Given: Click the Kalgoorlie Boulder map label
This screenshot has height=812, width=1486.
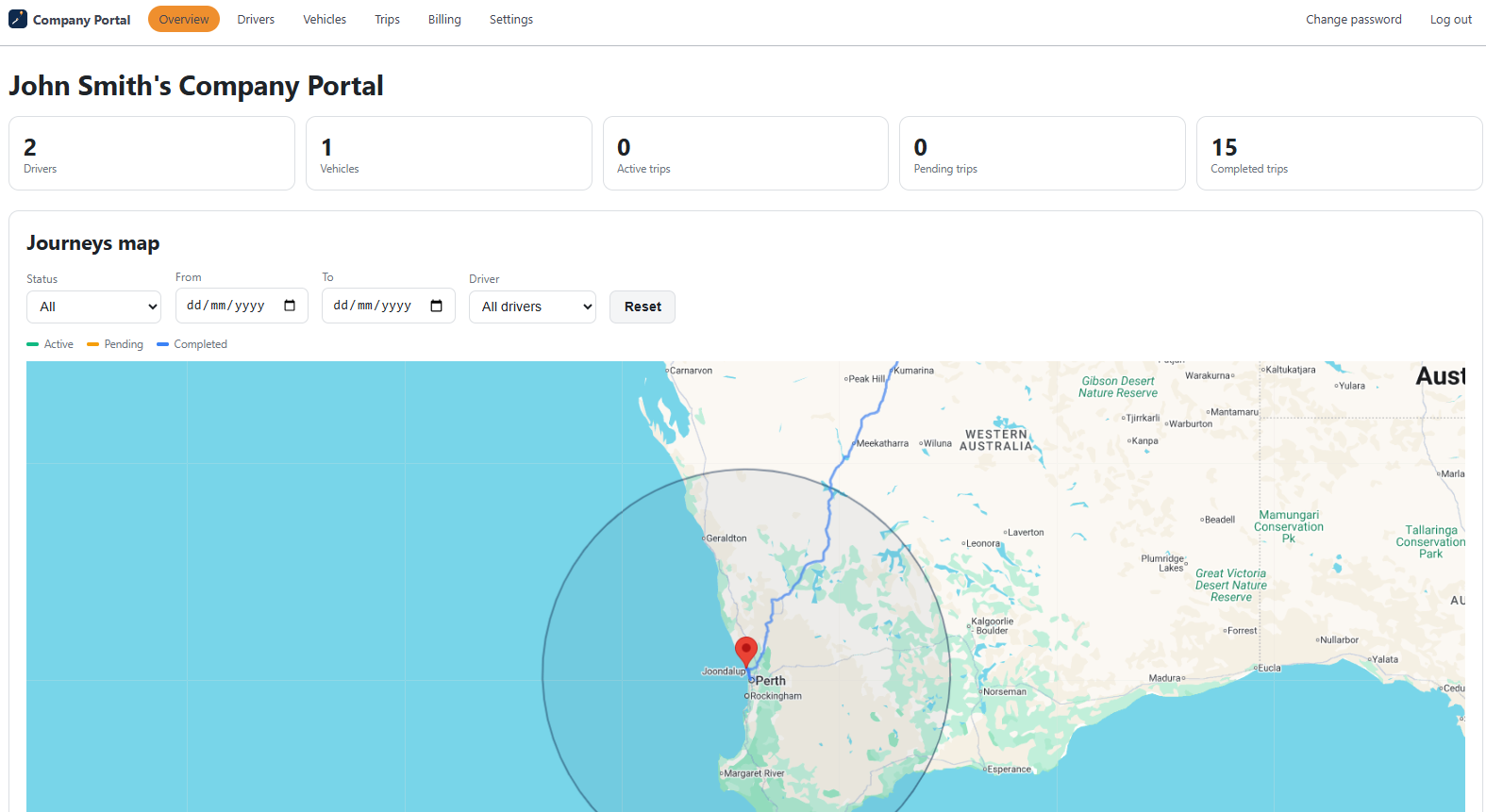Looking at the screenshot, I should (x=993, y=626).
